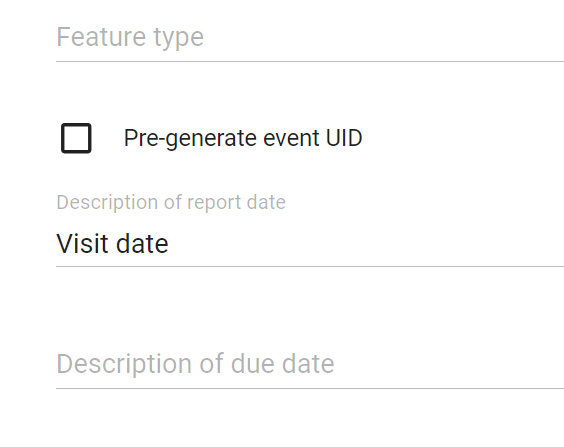The height and width of the screenshot is (447, 564).
Task: Click the underline below 'Visit date' value
Action: (x=310, y=266)
